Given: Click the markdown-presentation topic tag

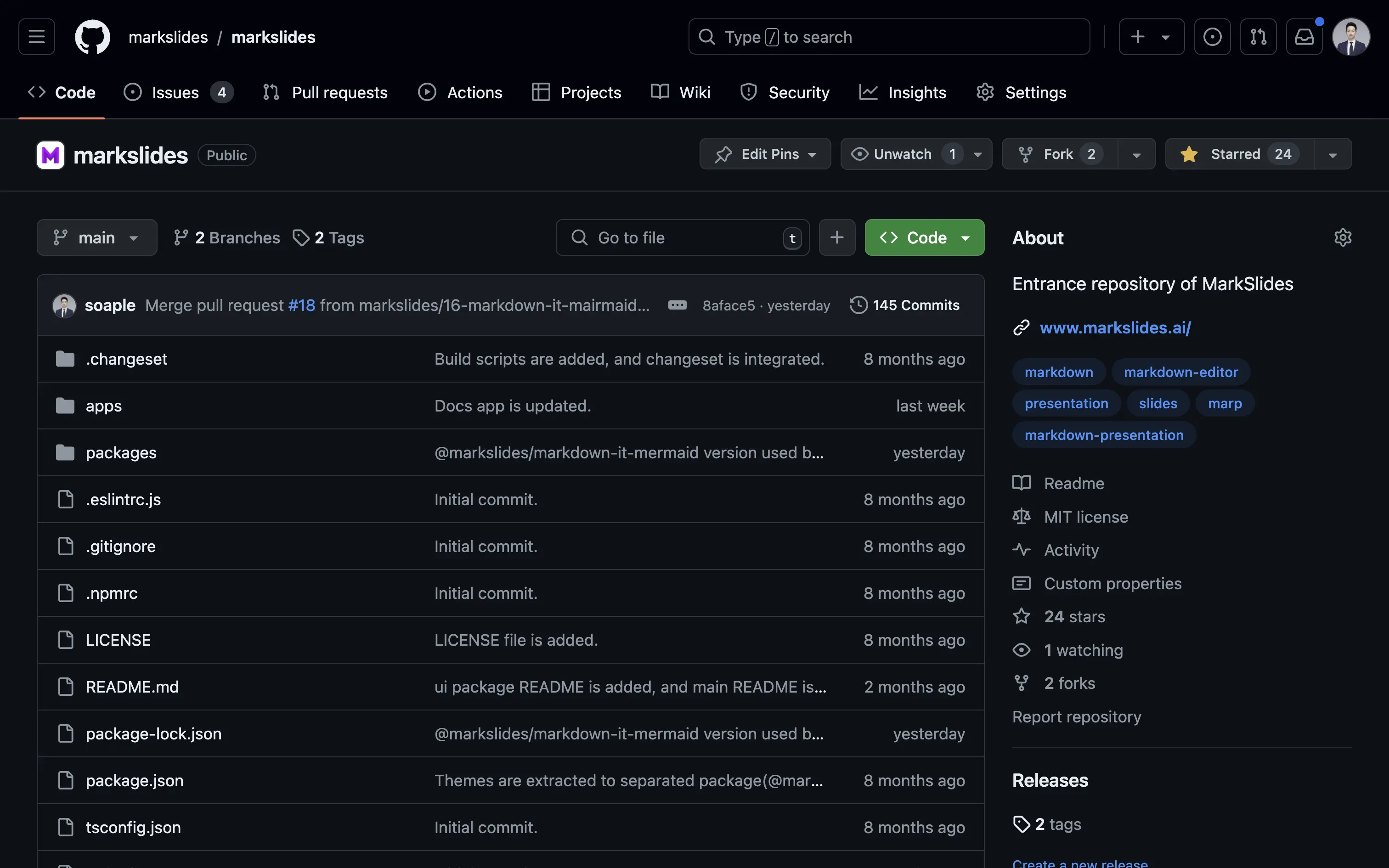Looking at the screenshot, I should tap(1104, 435).
